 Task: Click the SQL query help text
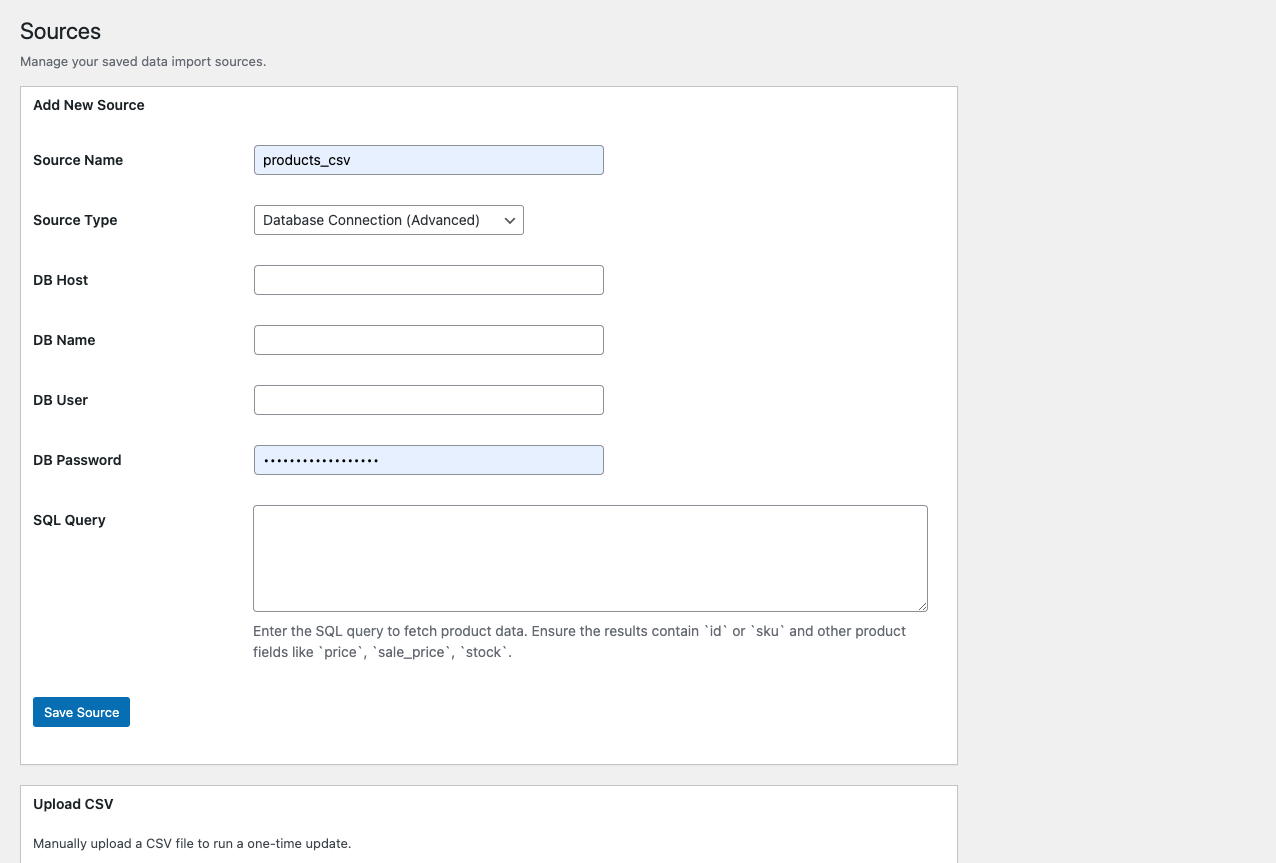[580, 642]
